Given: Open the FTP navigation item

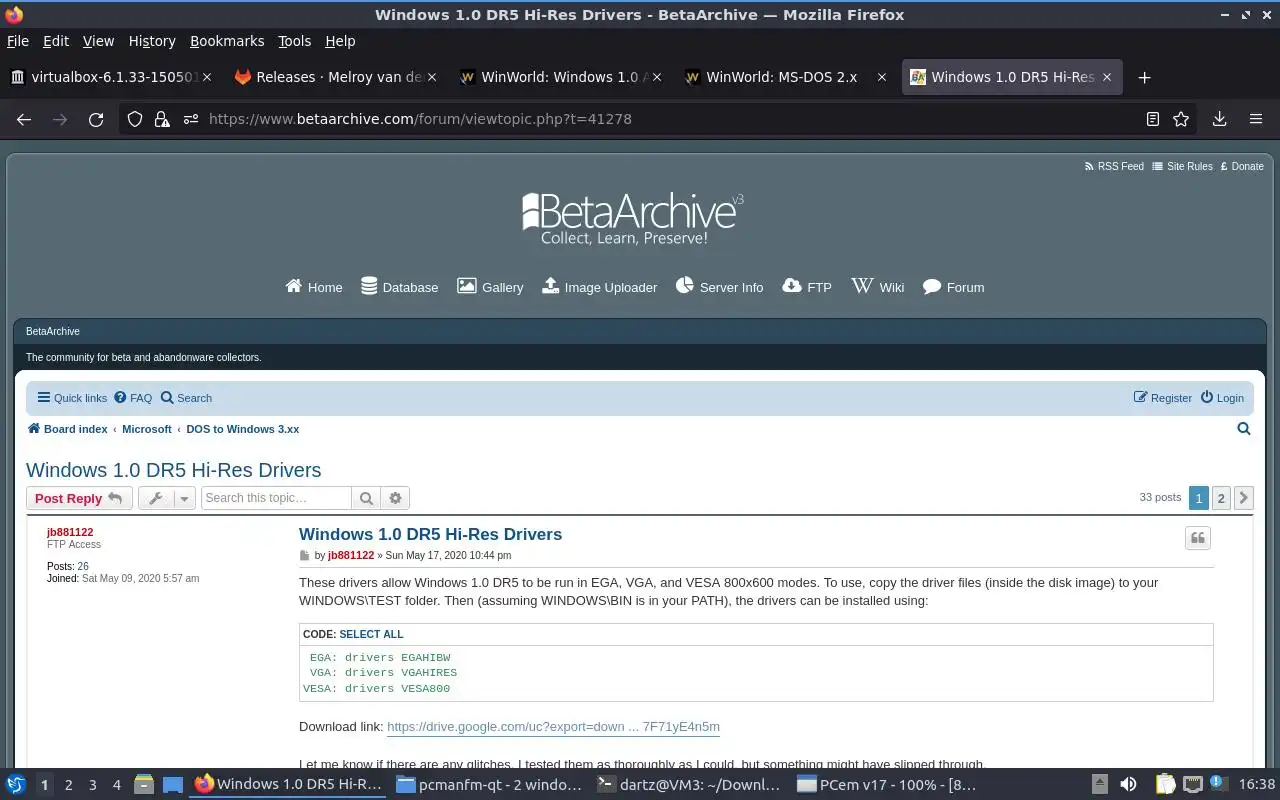Looking at the screenshot, I should click(807, 287).
